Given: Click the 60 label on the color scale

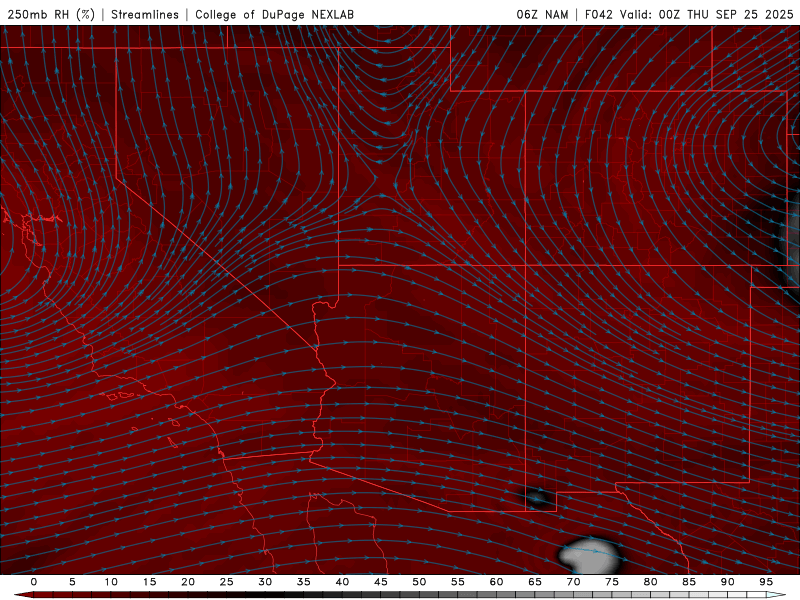Looking at the screenshot, I should point(496,582).
